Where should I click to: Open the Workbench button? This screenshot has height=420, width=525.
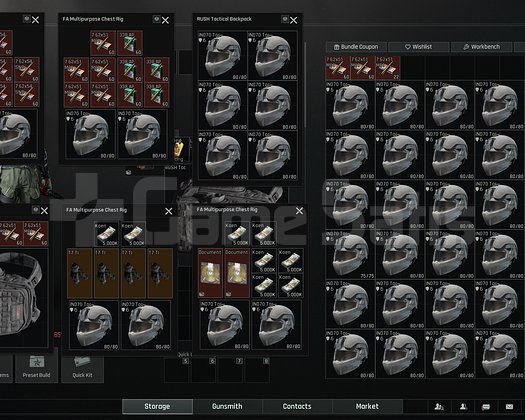(481, 47)
